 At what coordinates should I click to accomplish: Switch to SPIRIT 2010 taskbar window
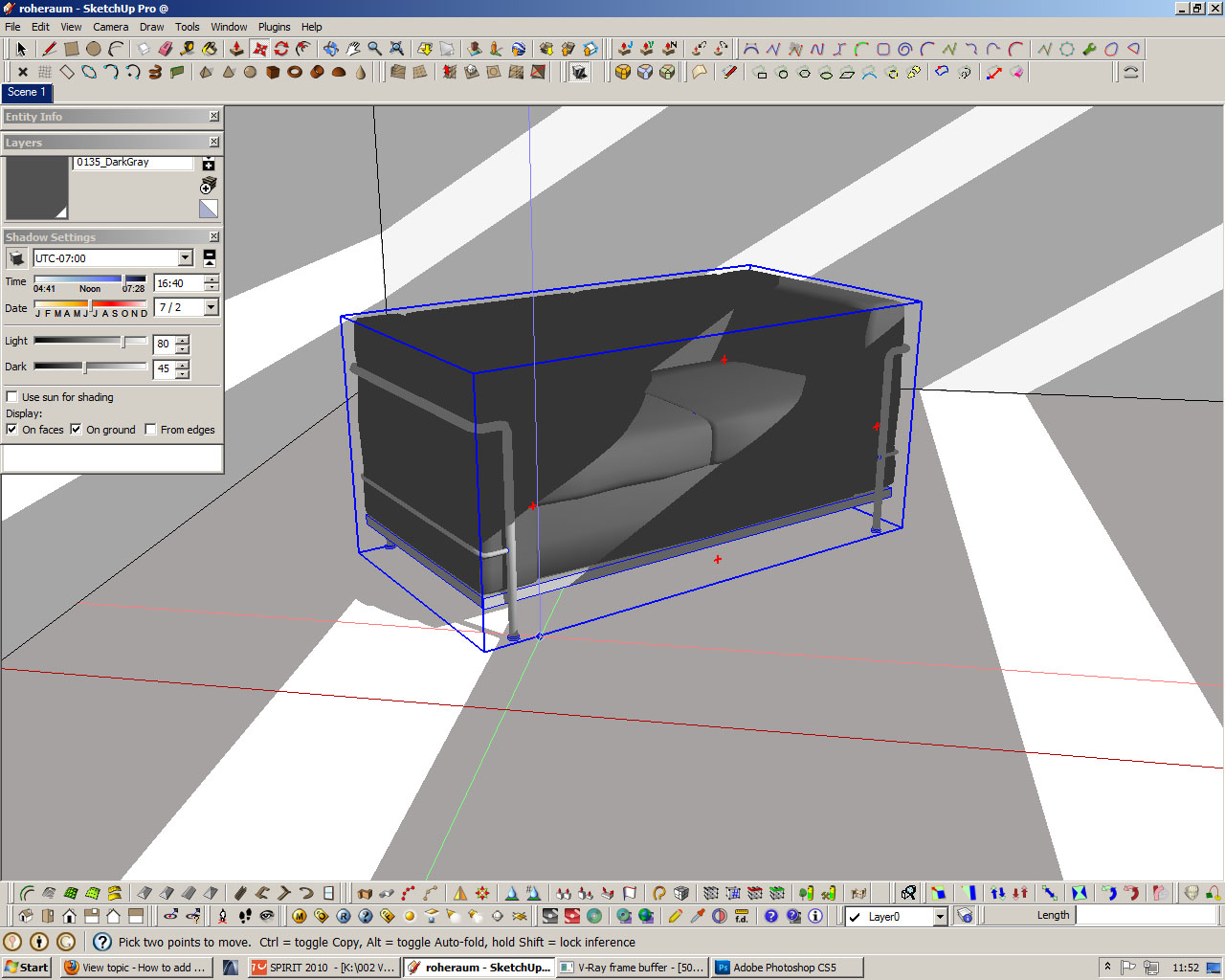point(323,968)
